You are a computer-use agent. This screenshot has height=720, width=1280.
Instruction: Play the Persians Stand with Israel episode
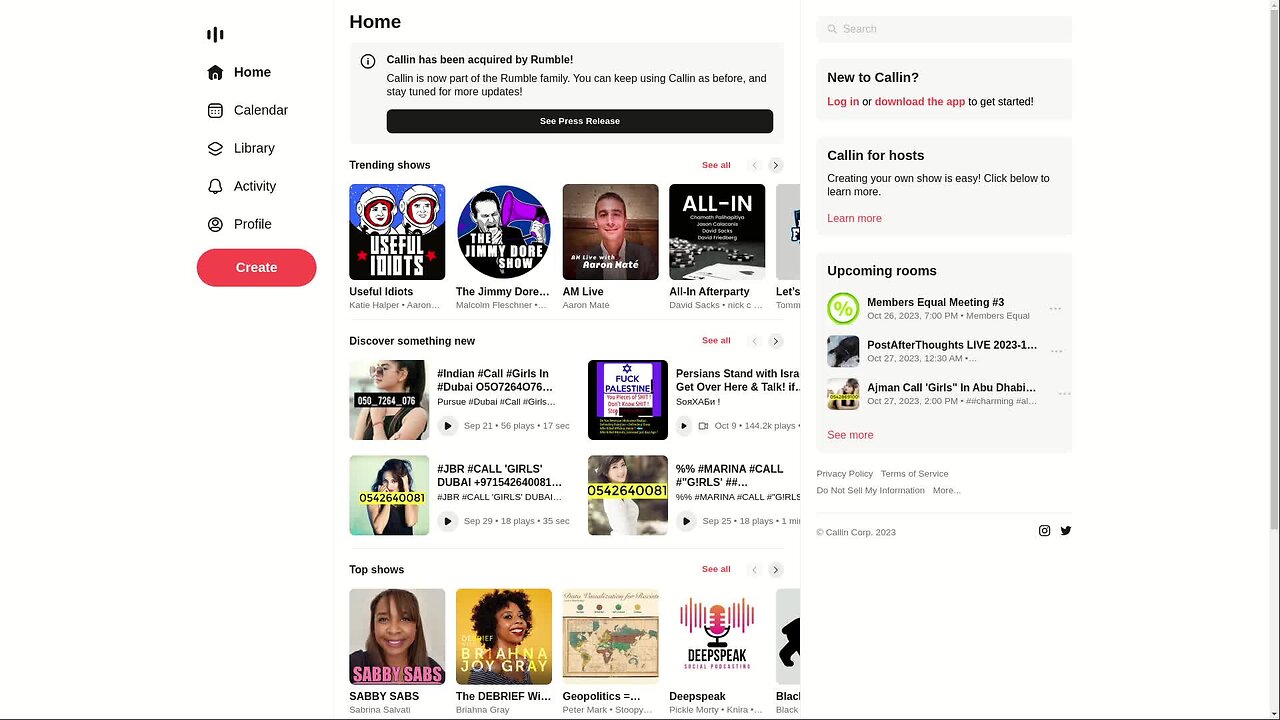684,426
